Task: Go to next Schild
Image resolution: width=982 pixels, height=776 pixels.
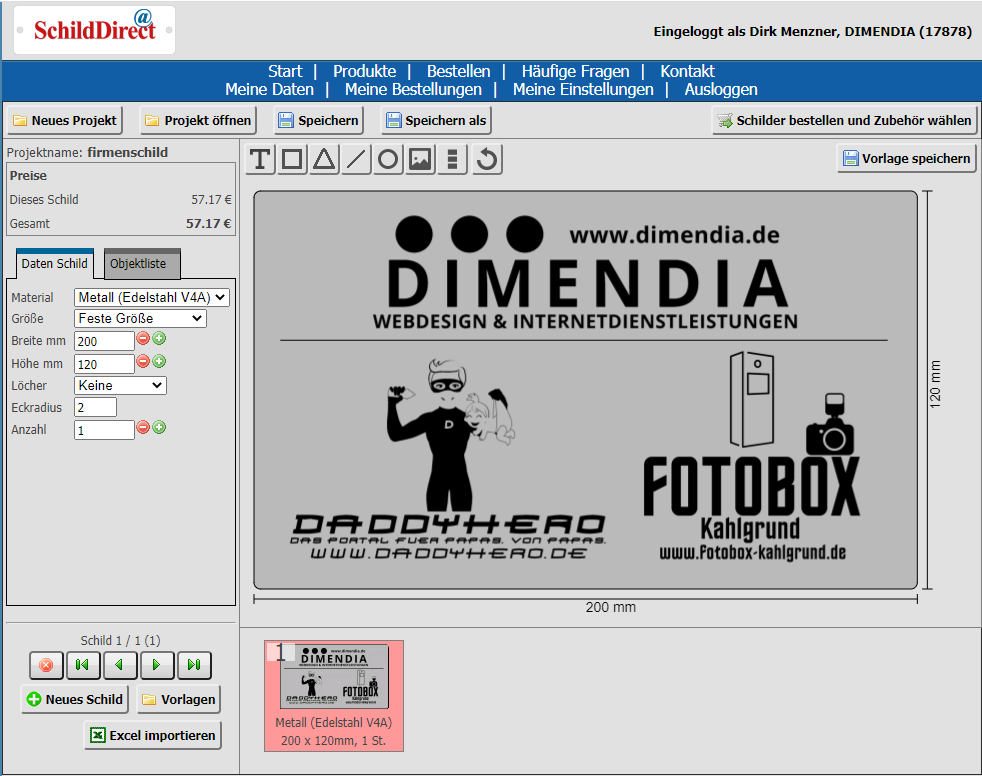Action: coord(157,665)
